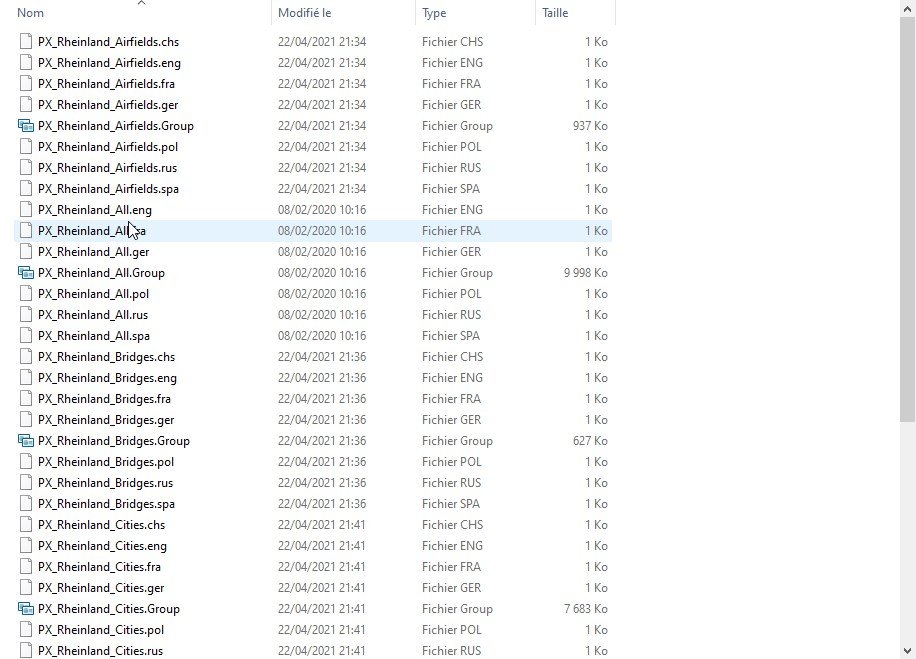The height and width of the screenshot is (659, 916).
Task: Select file name PX_Rheinland_Bridges.fra
Action: [x=105, y=399]
